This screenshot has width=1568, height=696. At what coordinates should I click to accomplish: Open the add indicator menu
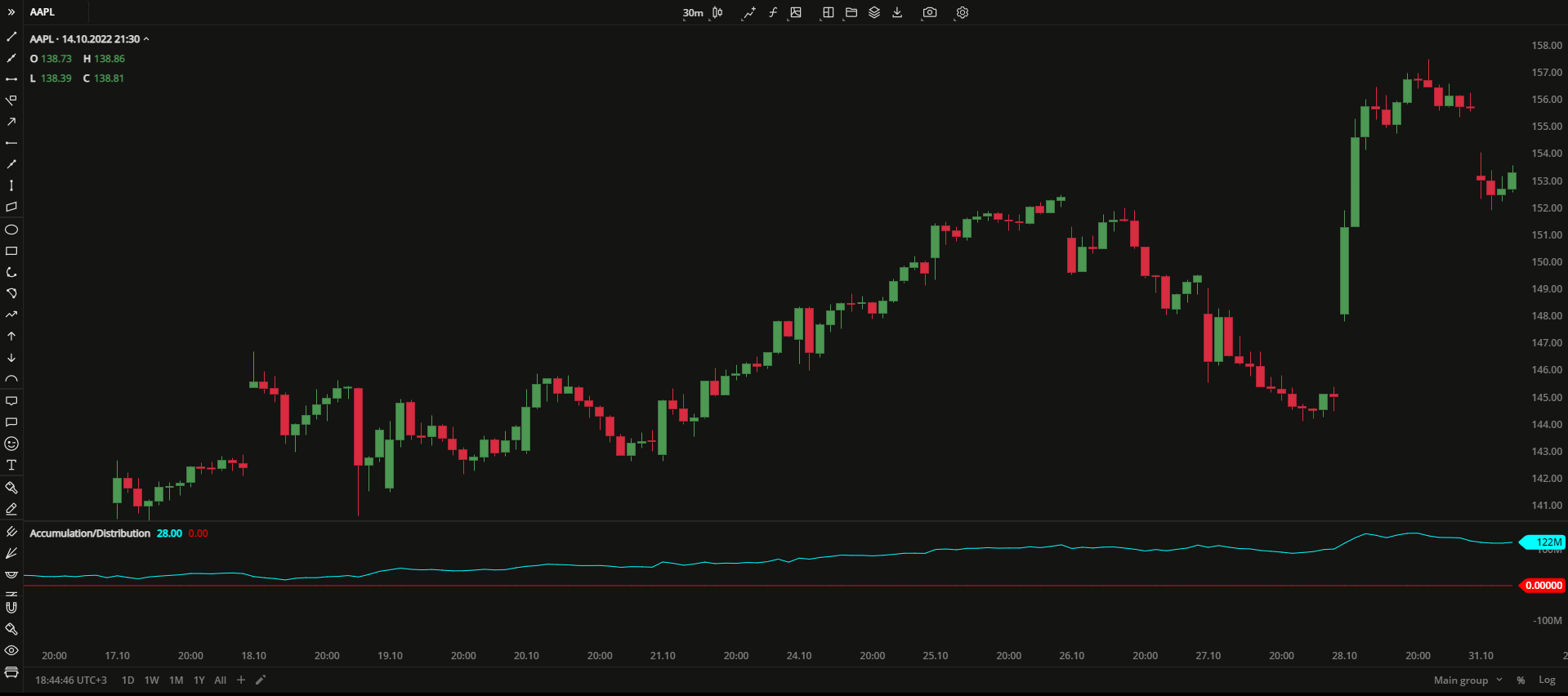coord(748,12)
